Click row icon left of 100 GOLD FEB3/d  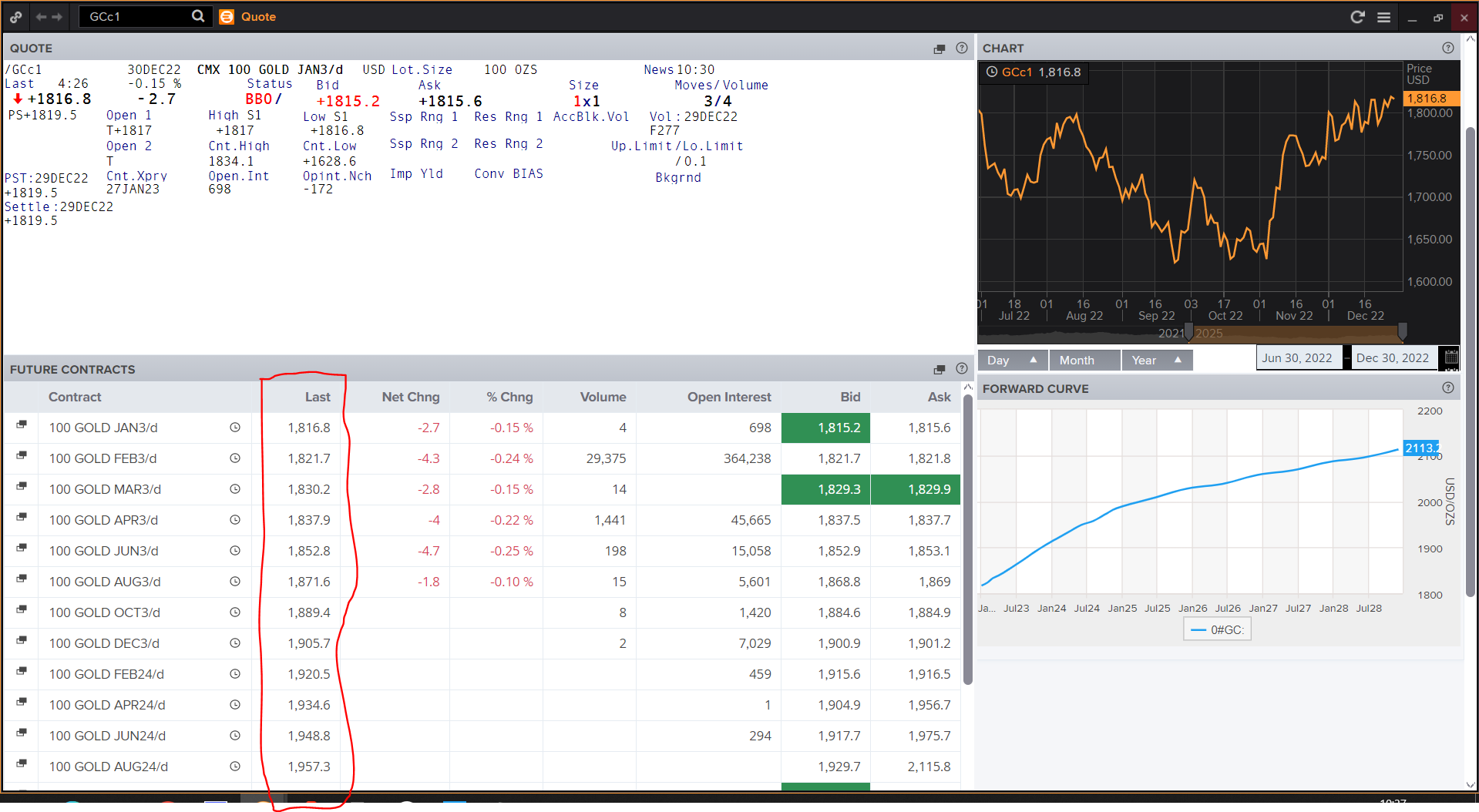22,455
